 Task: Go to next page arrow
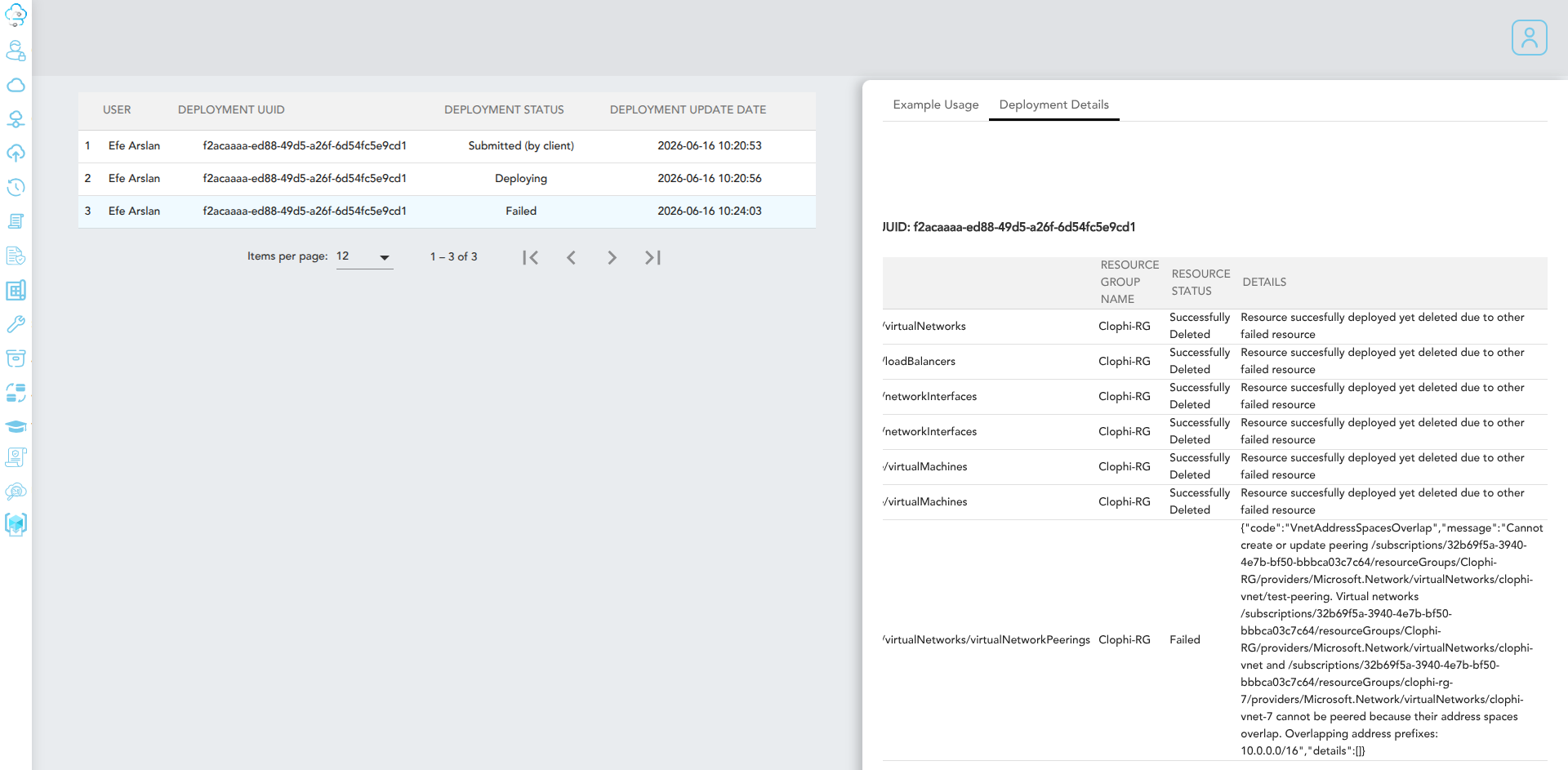[x=612, y=257]
